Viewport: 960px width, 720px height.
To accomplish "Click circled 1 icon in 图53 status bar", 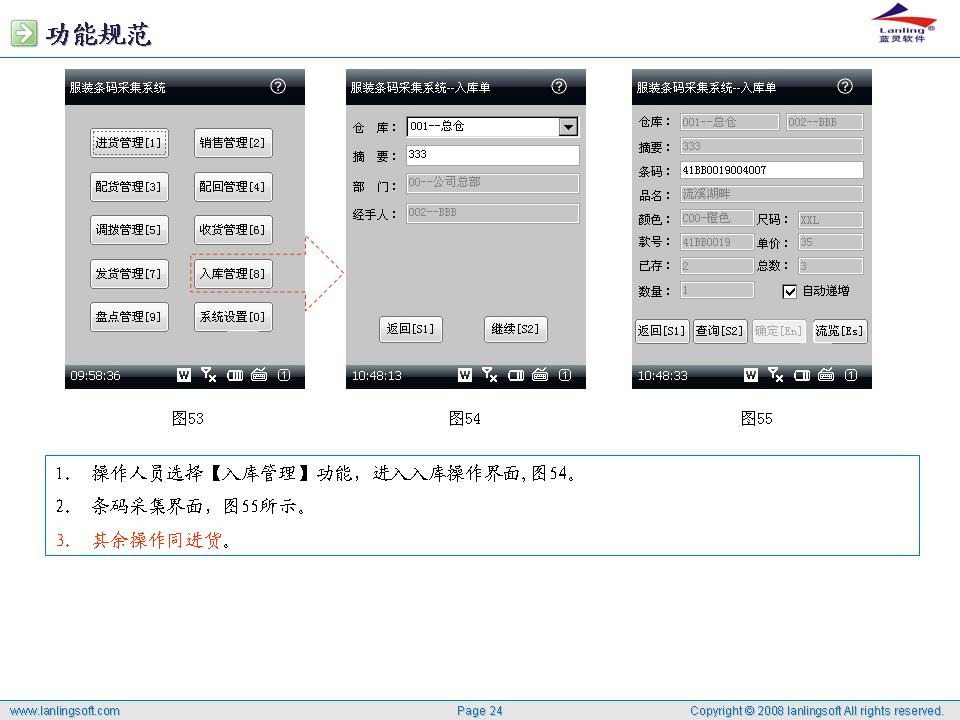I will (x=283, y=375).
